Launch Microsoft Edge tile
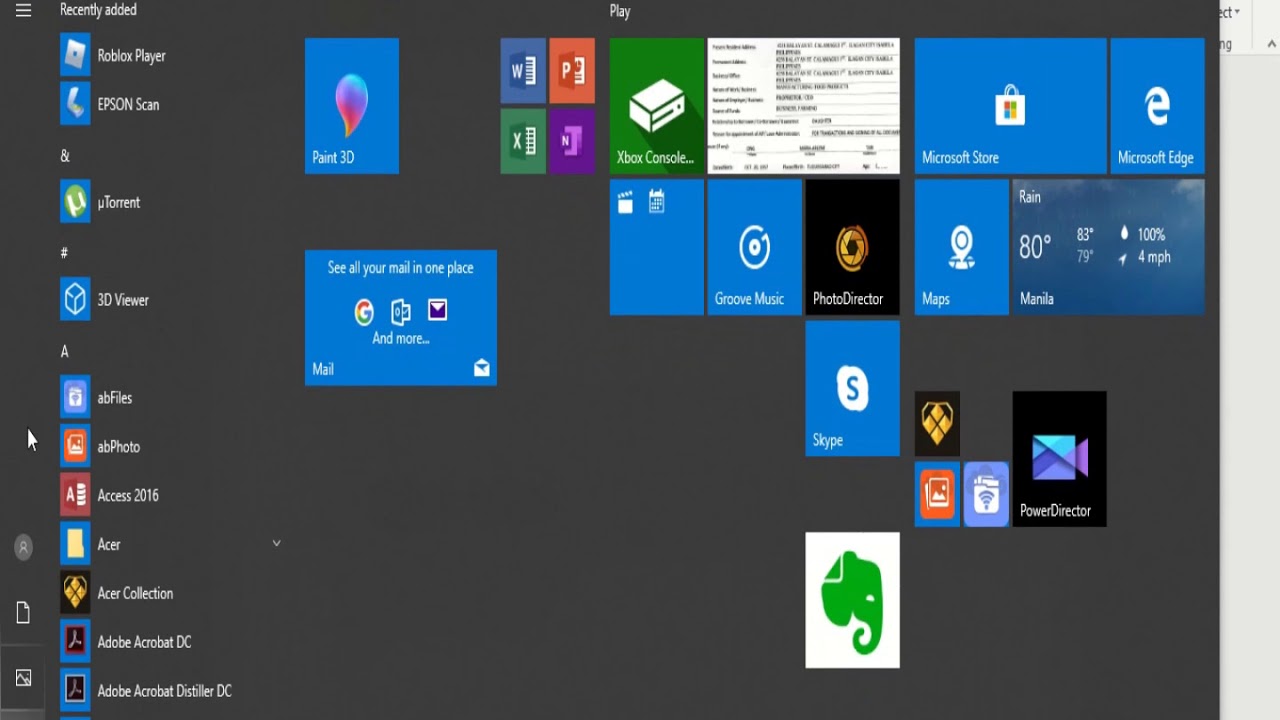Image resolution: width=1280 pixels, height=720 pixels. click(1157, 106)
